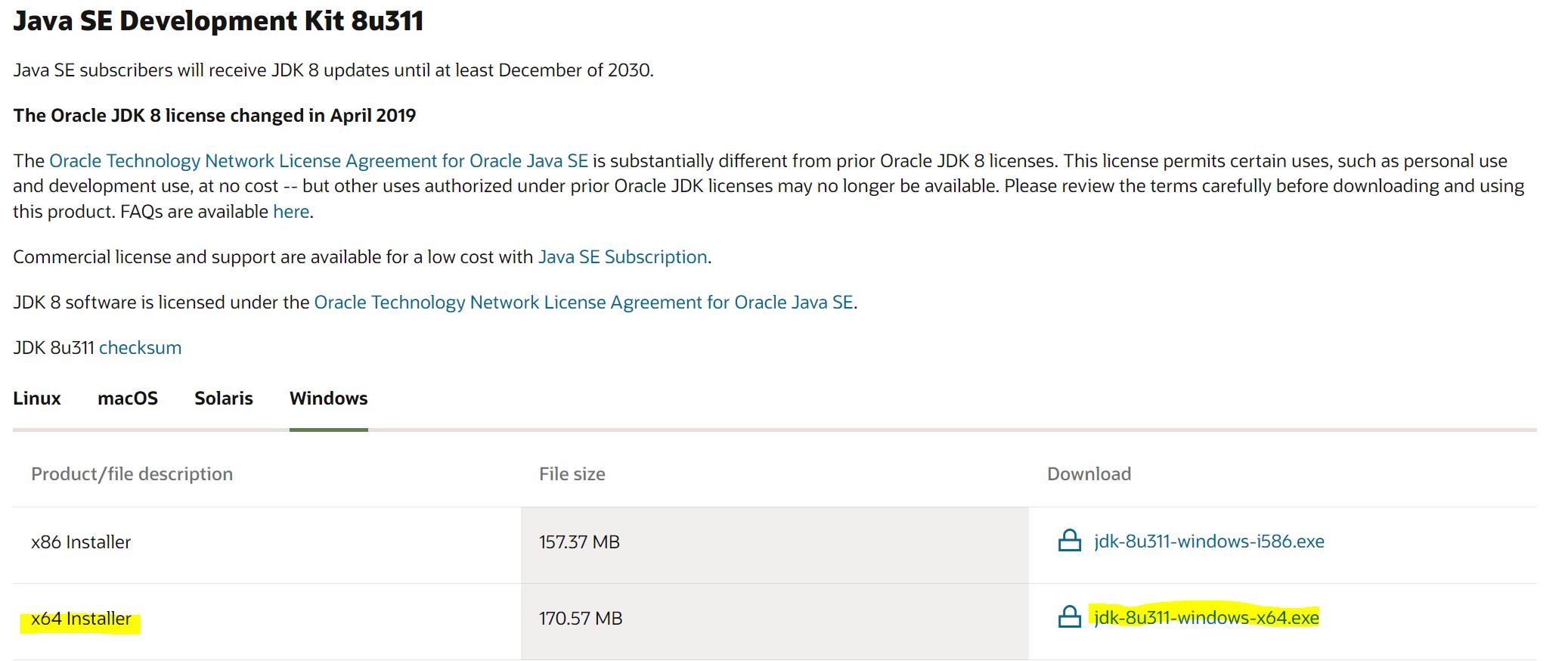Open the macOS downloads tab
This screenshot has height=661, width=1568.
pyautogui.click(x=128, y=399)
